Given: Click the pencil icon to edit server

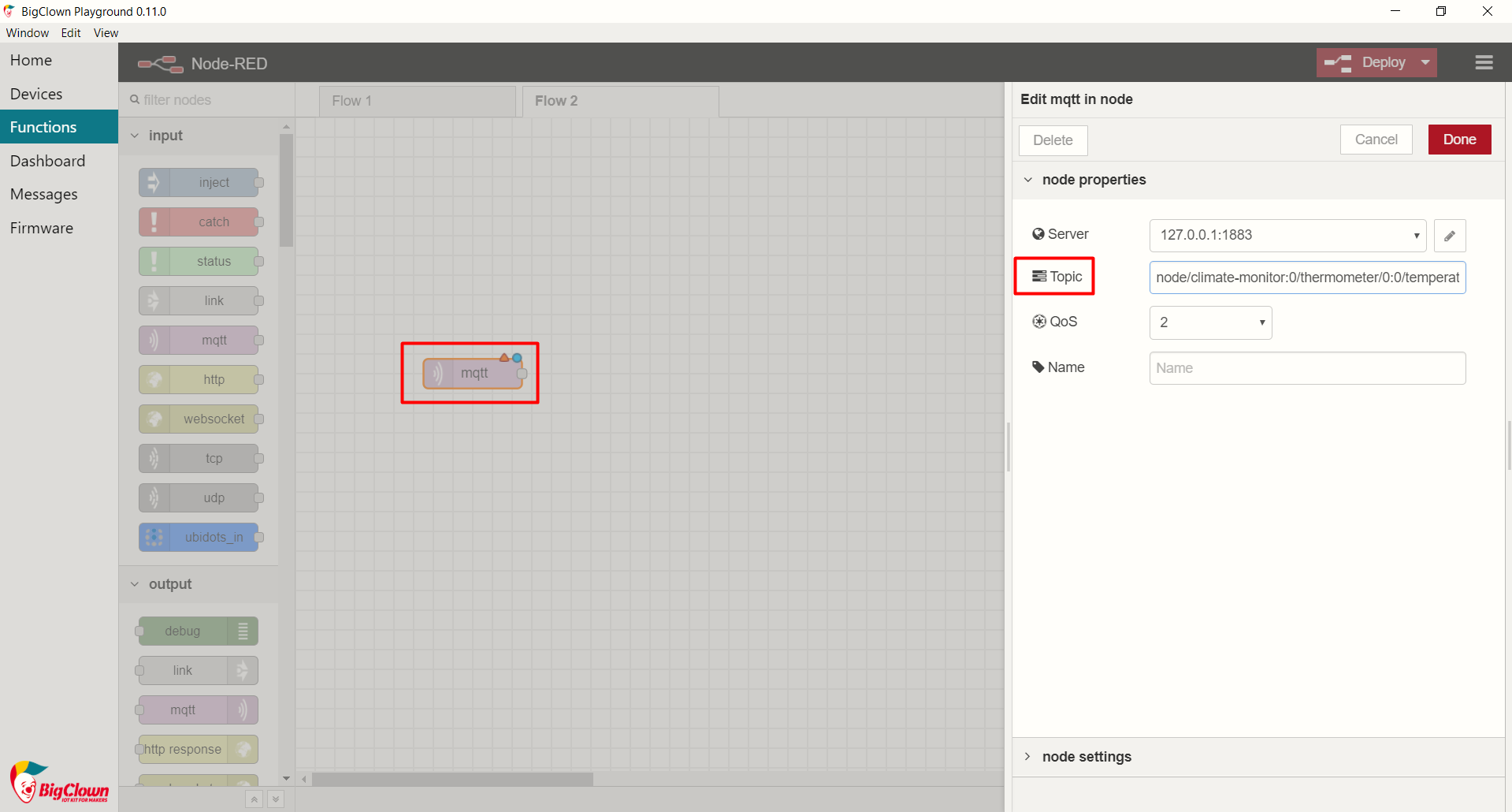Looking at the screenshot, I should tap(1450, 236).
